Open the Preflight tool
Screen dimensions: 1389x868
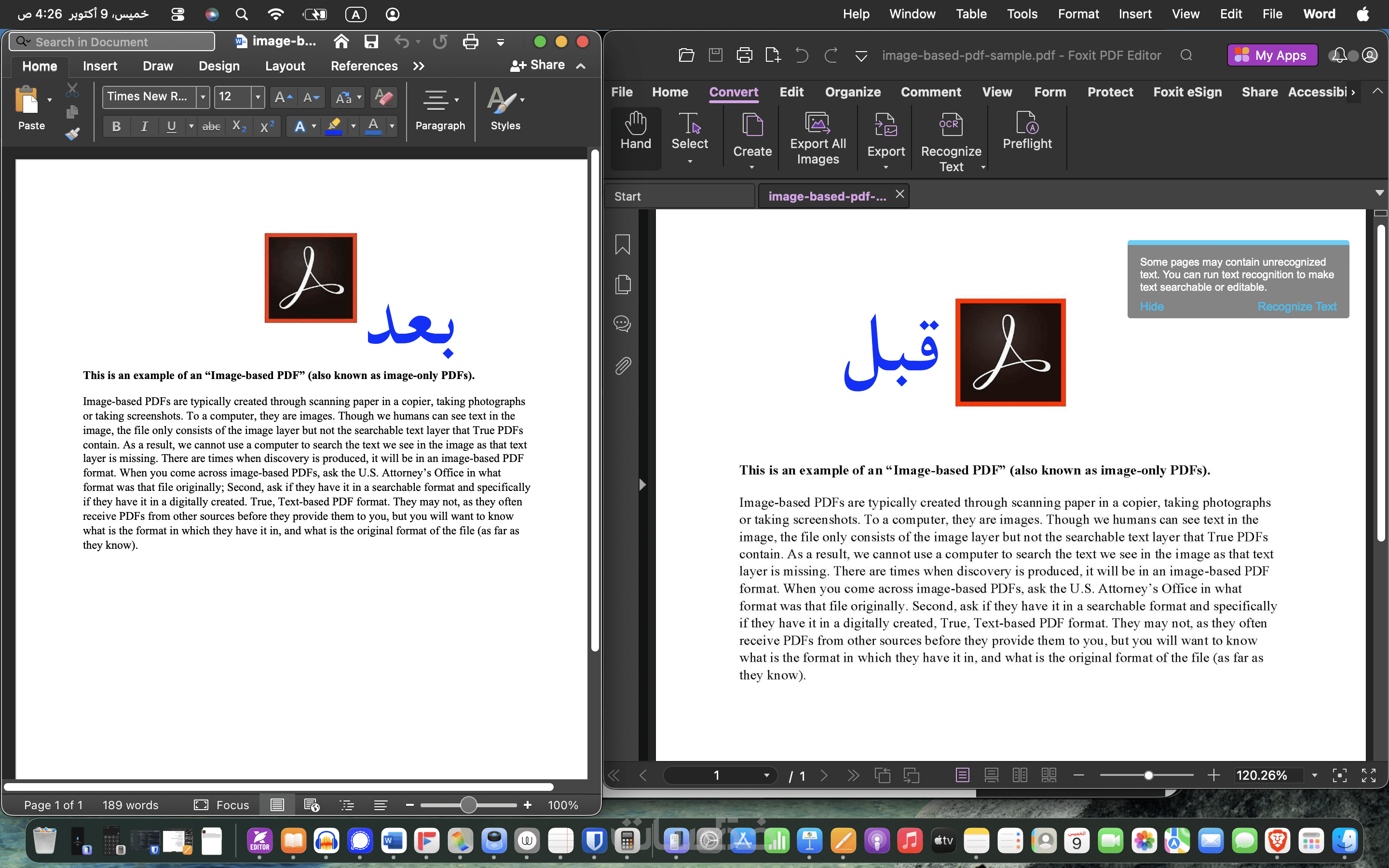1026,123
